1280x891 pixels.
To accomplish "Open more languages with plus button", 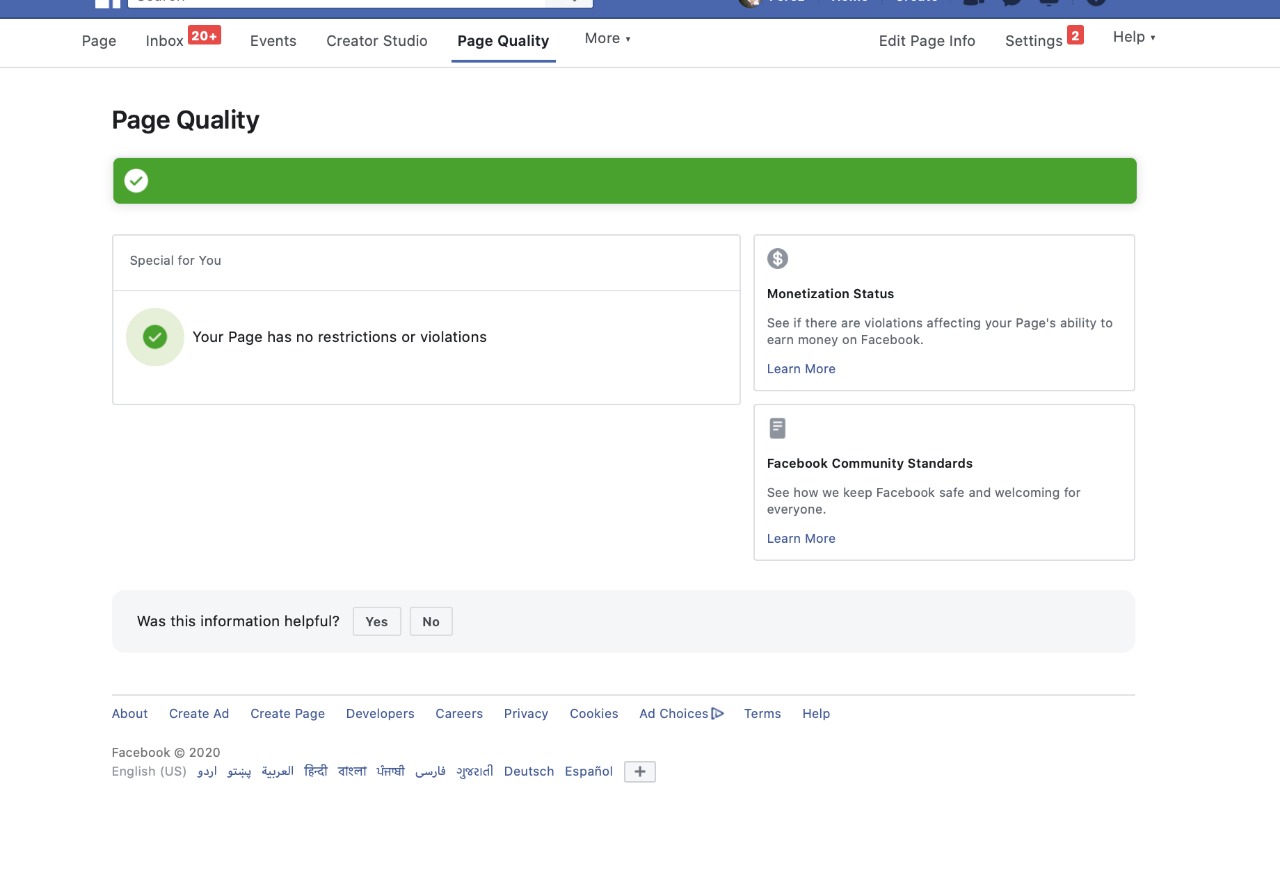I will tap(640, 772).
